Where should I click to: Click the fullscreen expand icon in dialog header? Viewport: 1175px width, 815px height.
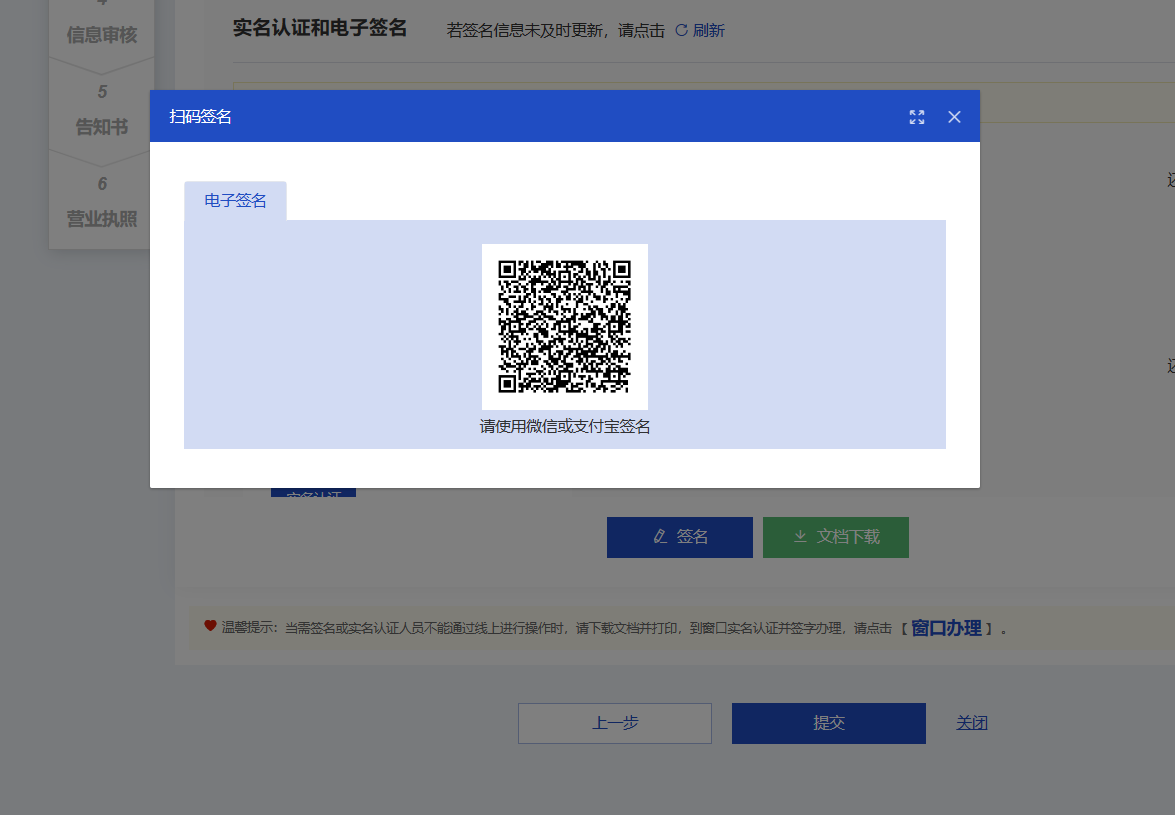click(916, 117)
